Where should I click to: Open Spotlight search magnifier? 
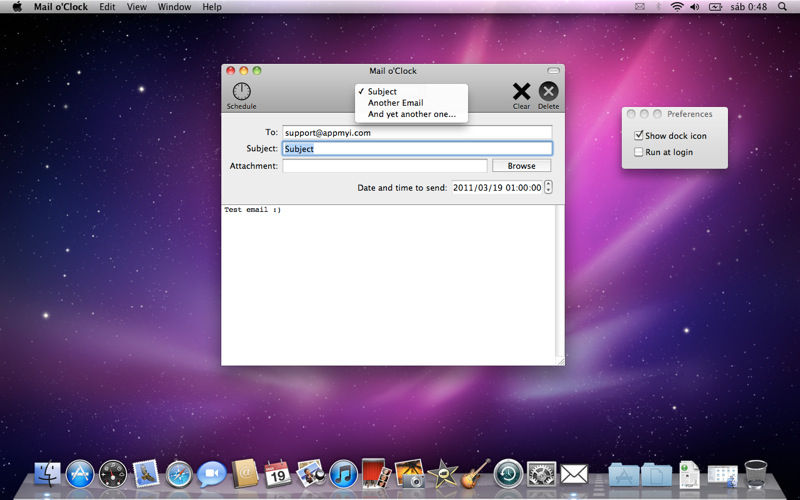[x=782, y=7]
